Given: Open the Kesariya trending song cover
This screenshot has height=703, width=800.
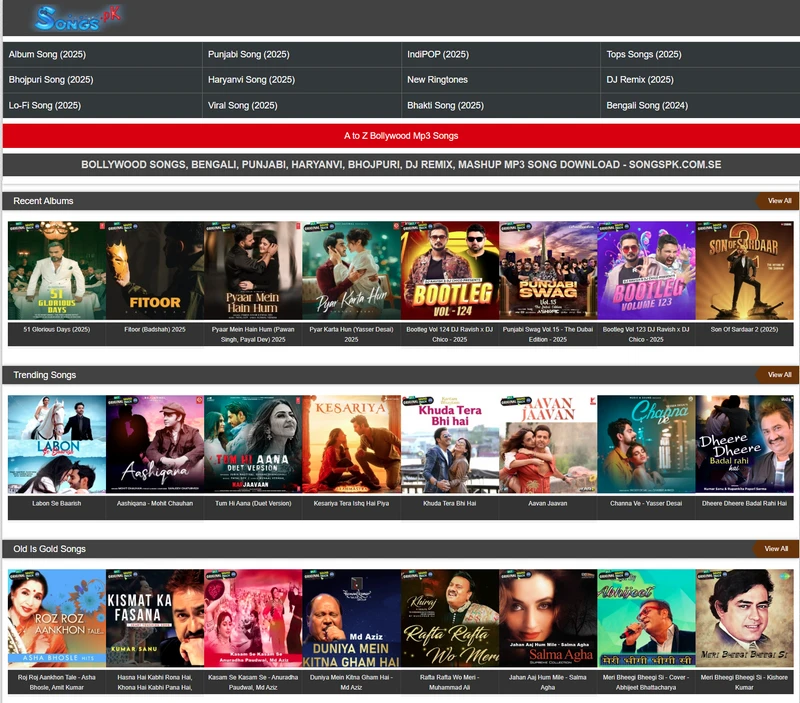Looking at the screenshot, I should click(351, 444).
